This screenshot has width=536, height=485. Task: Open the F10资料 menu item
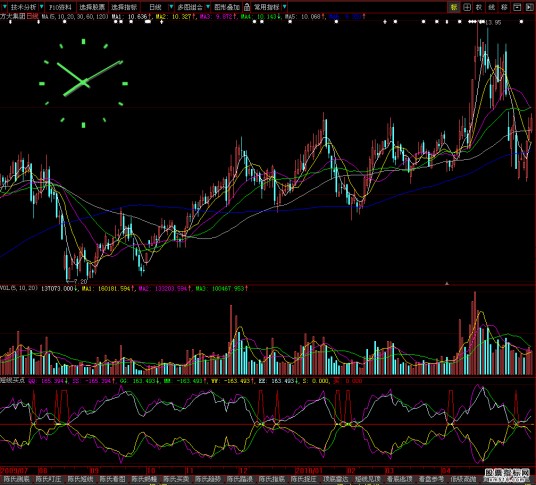point(61,7)
